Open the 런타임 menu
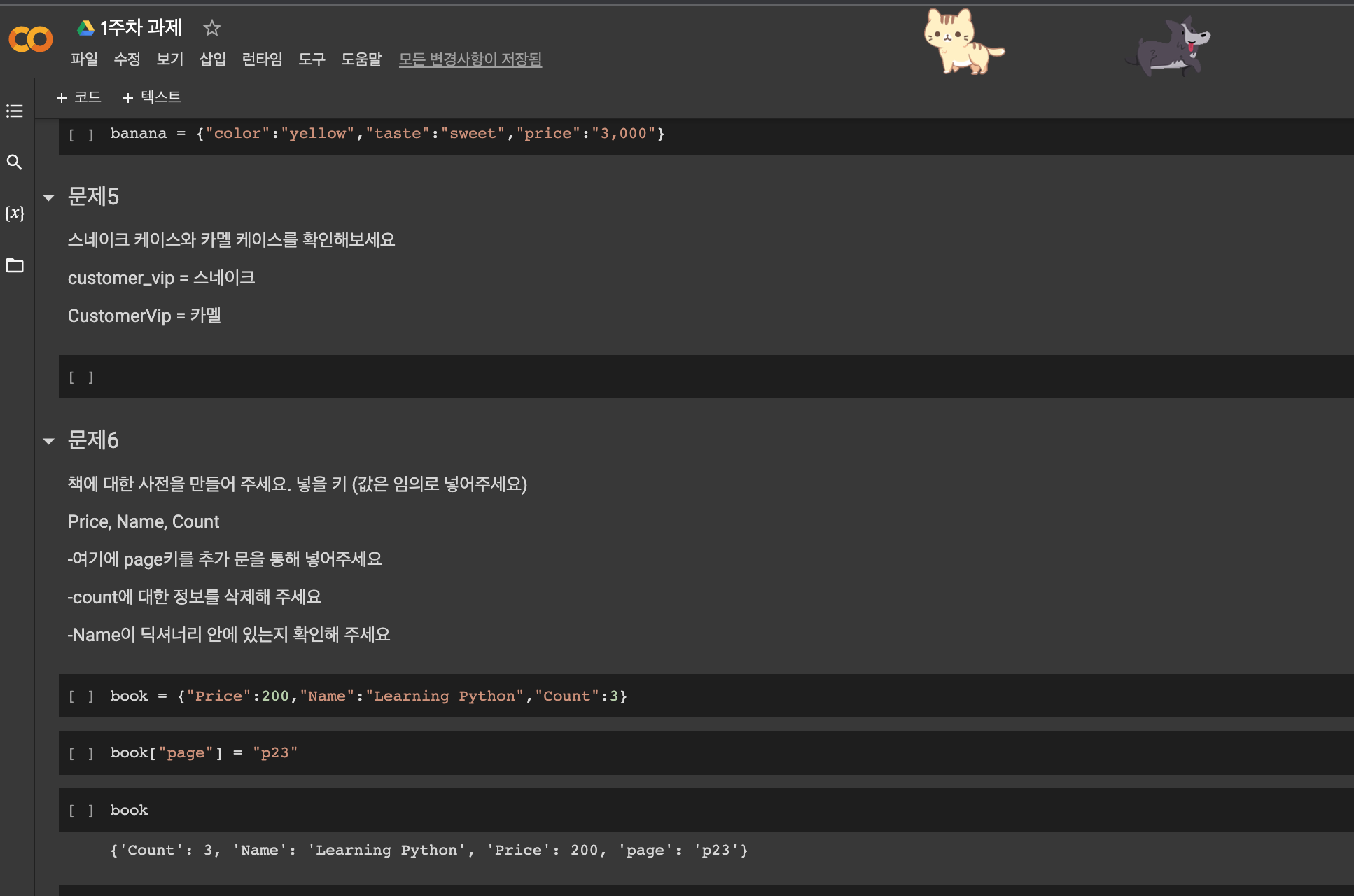The height and width of the screenshot is (896, 1354). coord(262,59)
